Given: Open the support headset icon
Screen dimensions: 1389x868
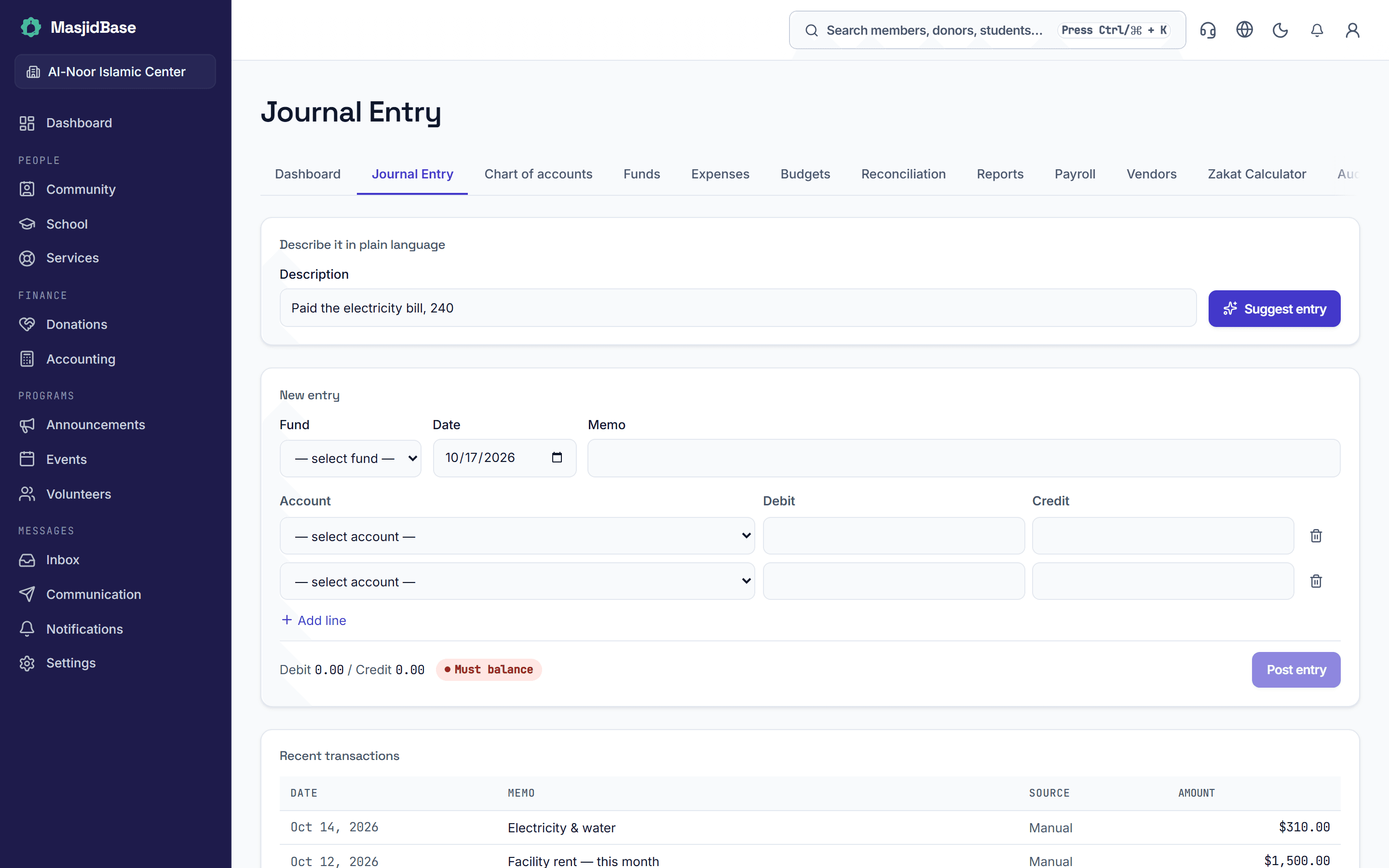Looking at the screenshot, I should pyautogui.click(x=1208, y=30).
